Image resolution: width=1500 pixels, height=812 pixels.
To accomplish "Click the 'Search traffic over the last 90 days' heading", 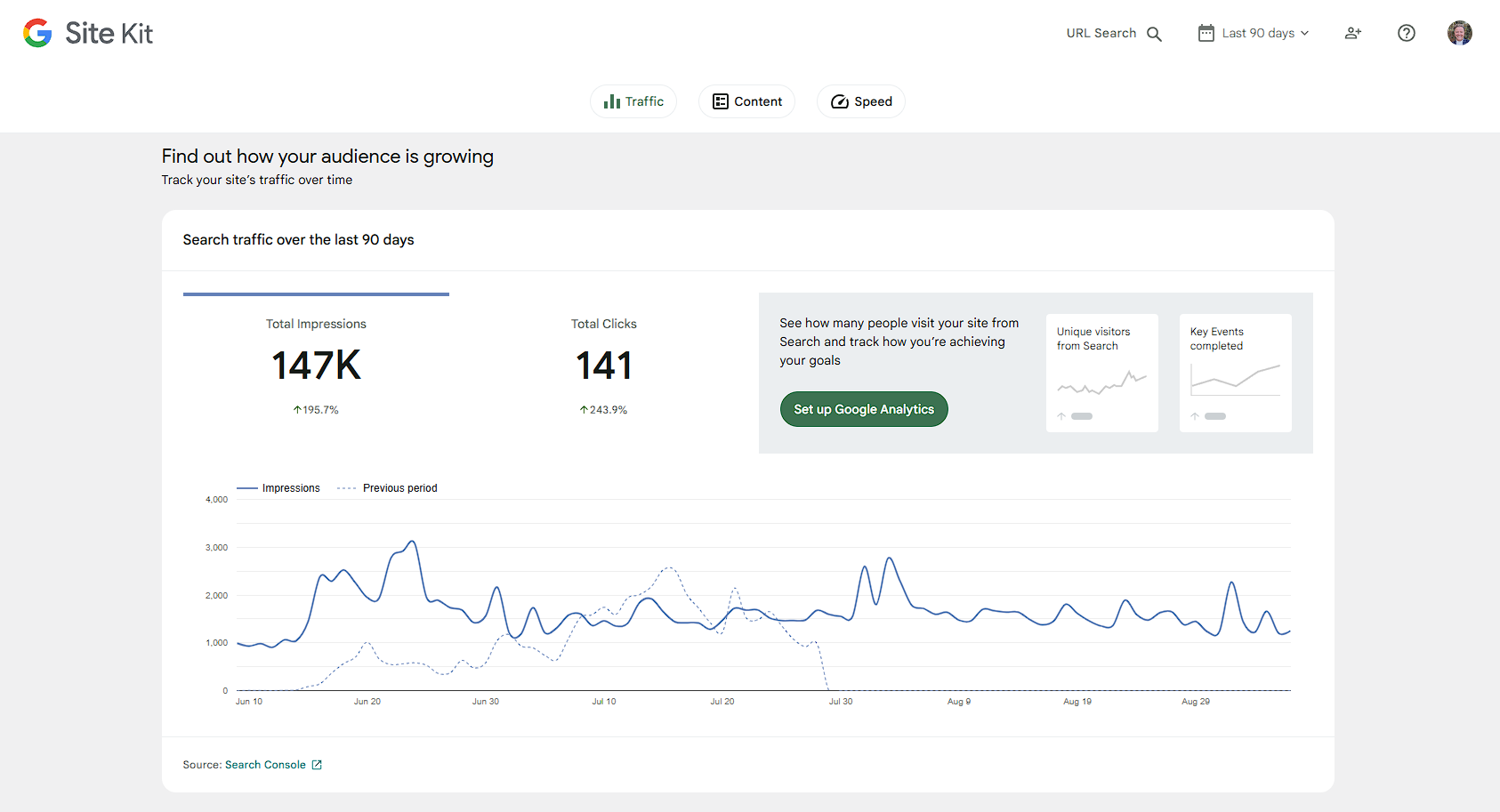I will coord(298,240).
